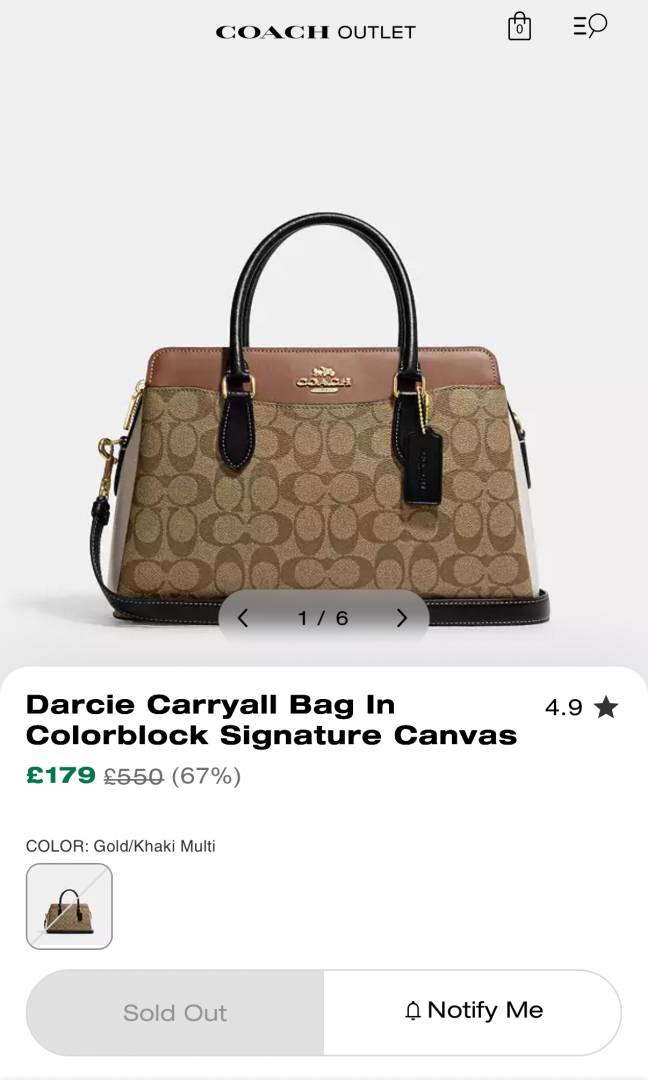Click the star rating icon

click(606, 707)
